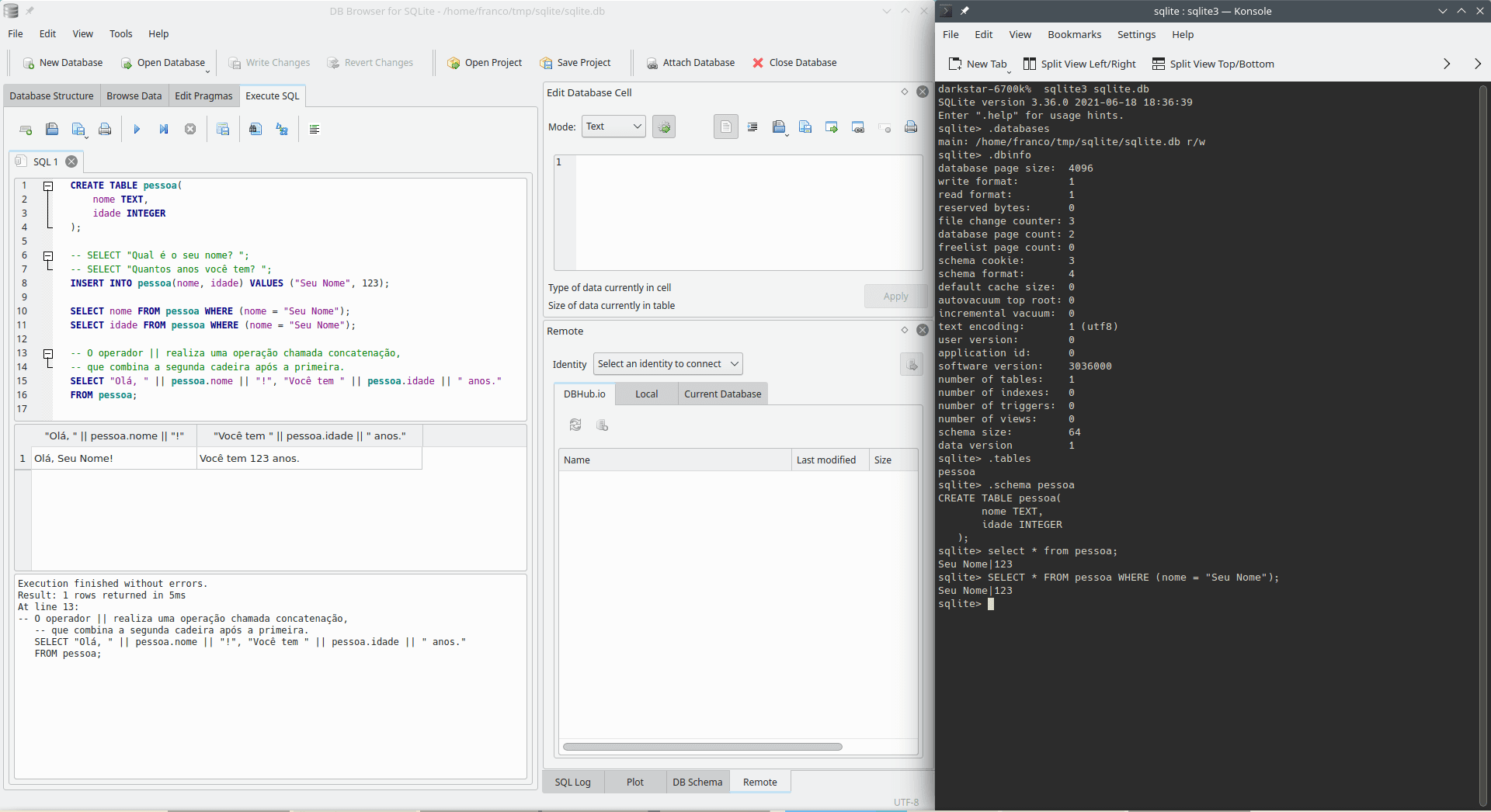The image size is (1491, 812).
Task: Float the Edit Database Cell panel
Action: click(905, 92)
